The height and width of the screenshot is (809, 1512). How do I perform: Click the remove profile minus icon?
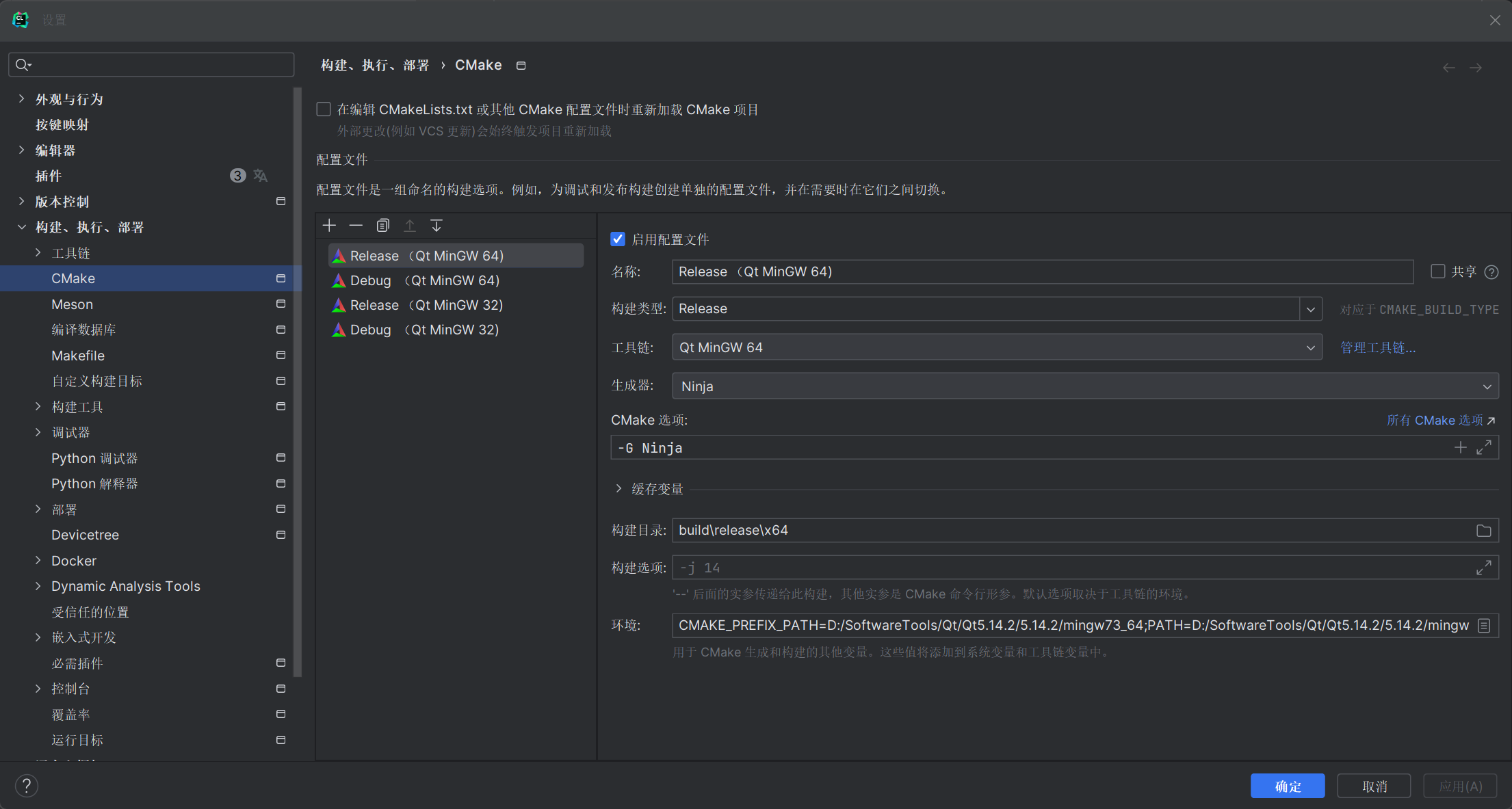tap(356, 226)
